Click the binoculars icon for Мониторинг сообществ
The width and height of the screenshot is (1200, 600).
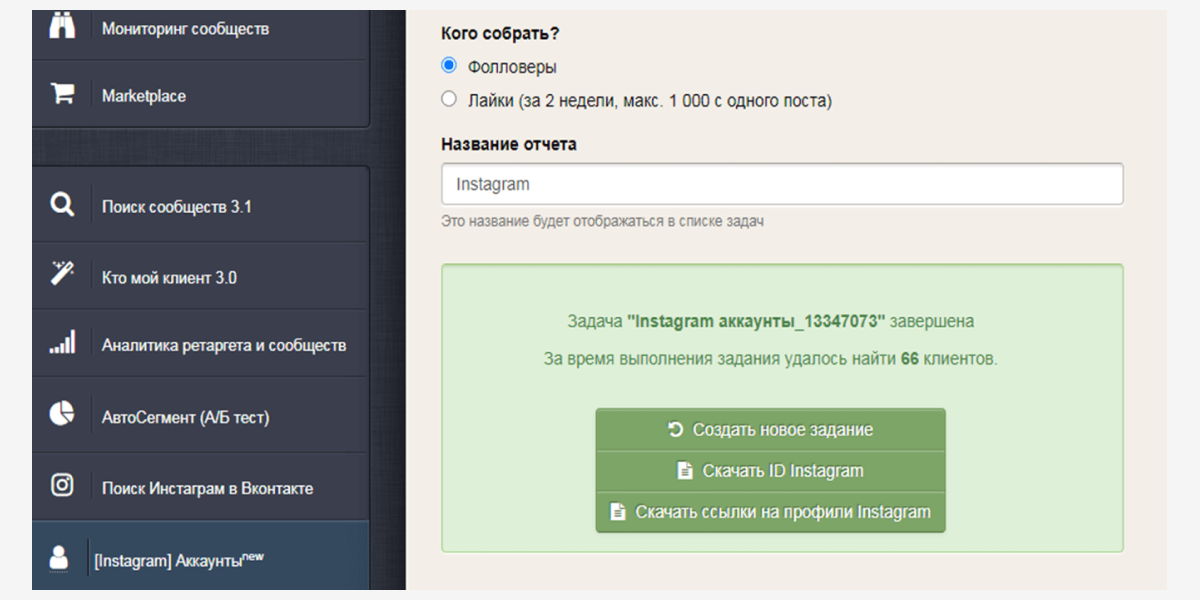click(x=62, y=27)
